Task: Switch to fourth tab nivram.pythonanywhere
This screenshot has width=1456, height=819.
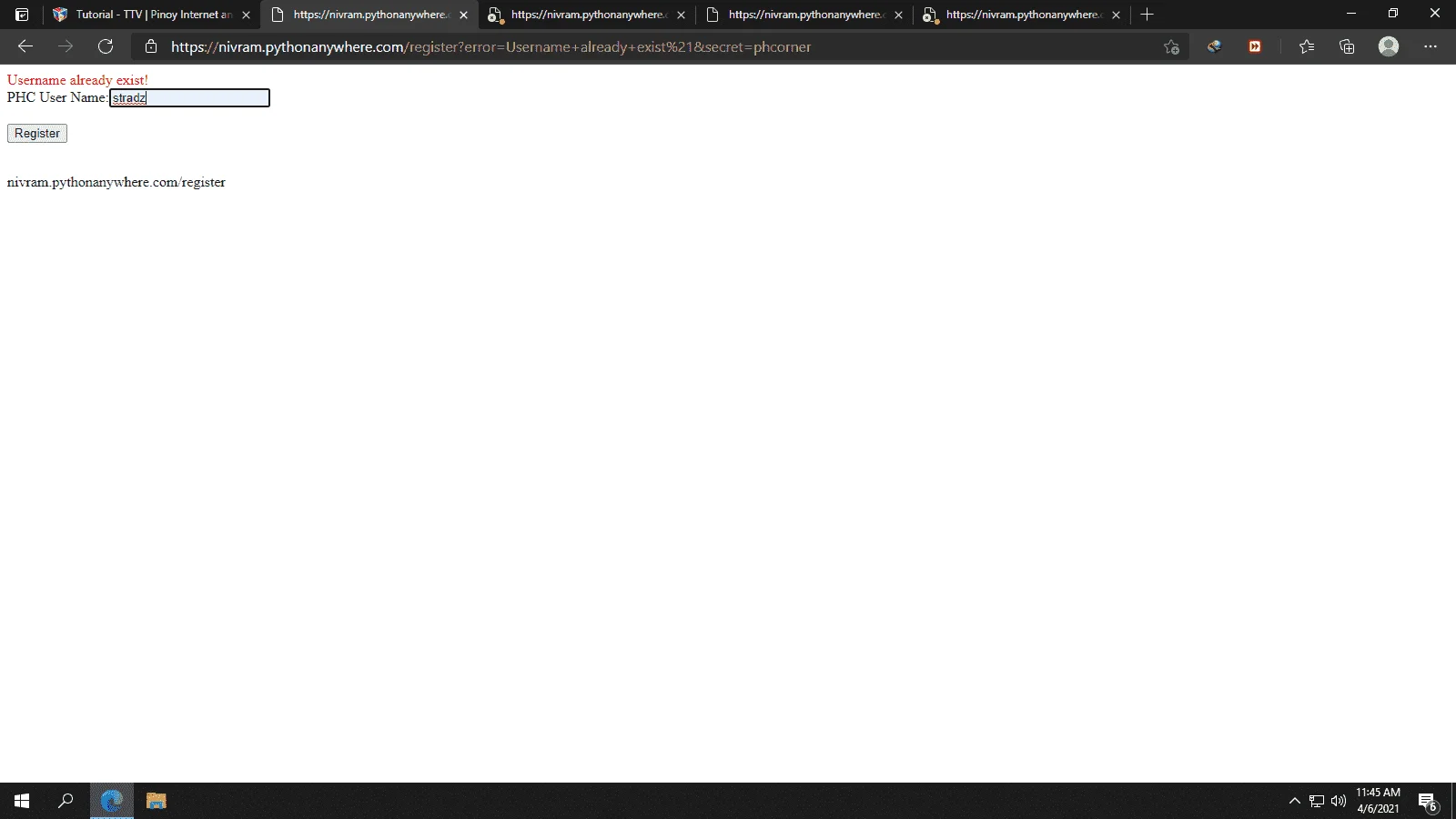Action: [x=804, y=15]
